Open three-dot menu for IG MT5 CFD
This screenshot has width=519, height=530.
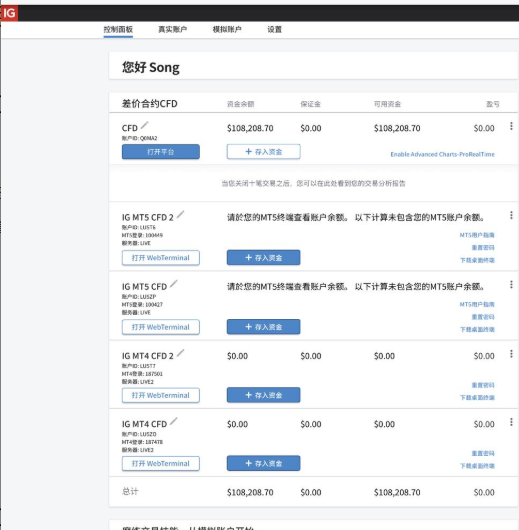[x=511, y=285]
